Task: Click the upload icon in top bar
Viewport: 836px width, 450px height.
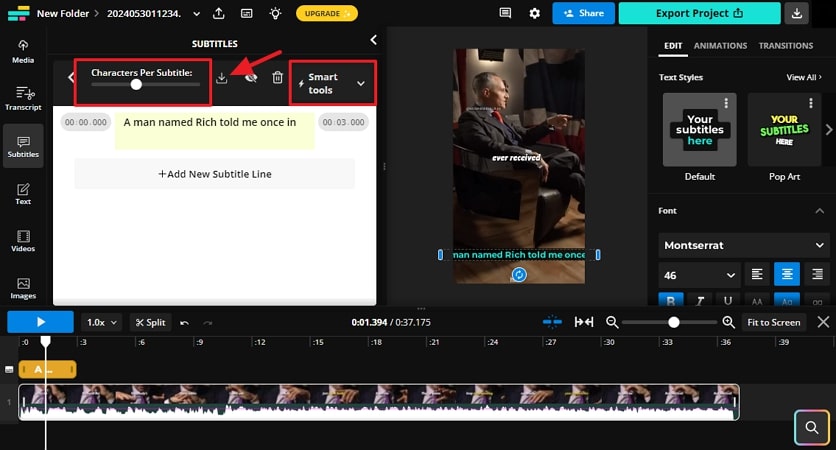Action: [219, 13]
